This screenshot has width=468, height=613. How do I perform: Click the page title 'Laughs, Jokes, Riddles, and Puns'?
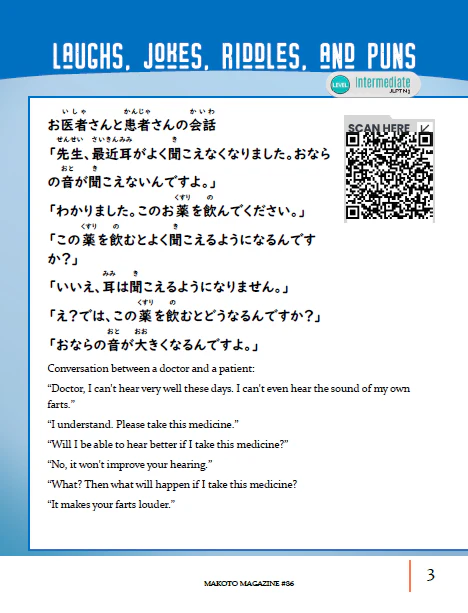coord(234,56)
